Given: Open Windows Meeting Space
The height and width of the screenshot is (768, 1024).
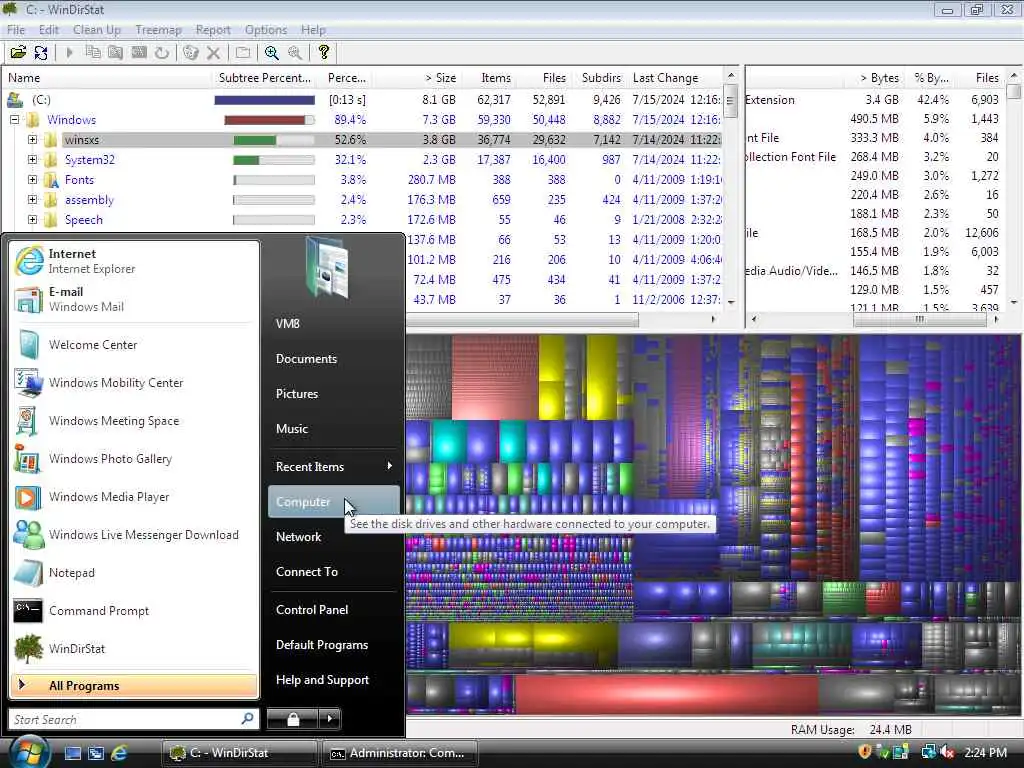Looking at the screenshot, I should point(134,421).
